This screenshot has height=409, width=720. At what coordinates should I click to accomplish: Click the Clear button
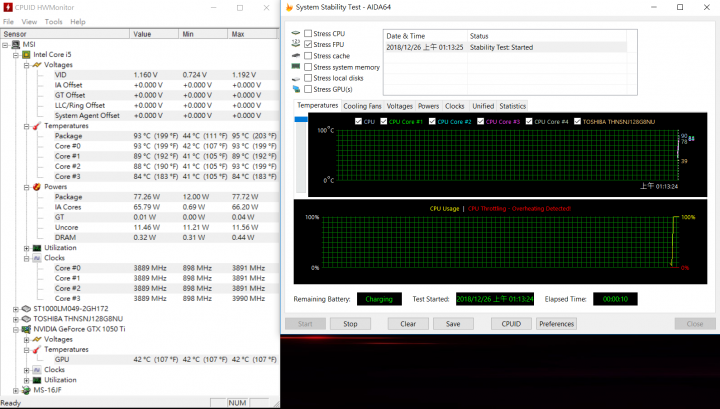click(408, 324)
